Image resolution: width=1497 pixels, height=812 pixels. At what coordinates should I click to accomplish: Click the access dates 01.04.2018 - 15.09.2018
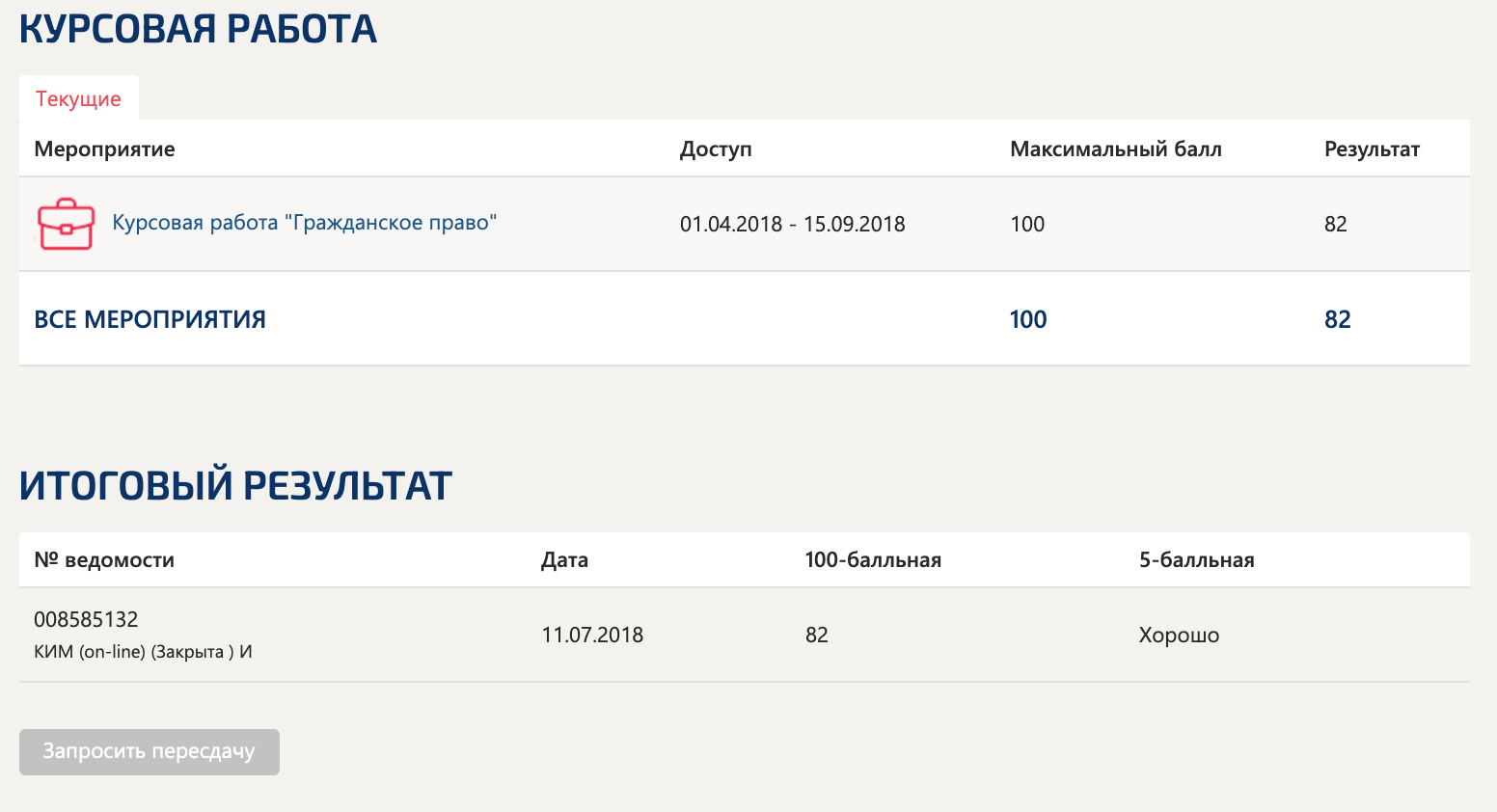(792, 225)
